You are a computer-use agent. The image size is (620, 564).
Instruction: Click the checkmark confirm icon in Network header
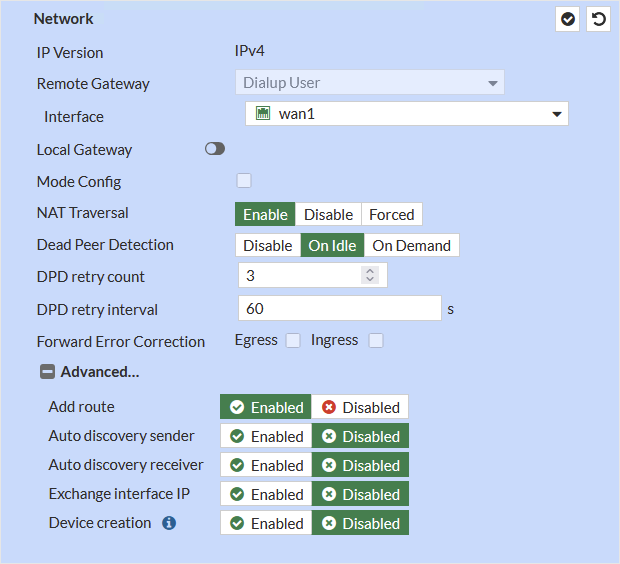568,19
